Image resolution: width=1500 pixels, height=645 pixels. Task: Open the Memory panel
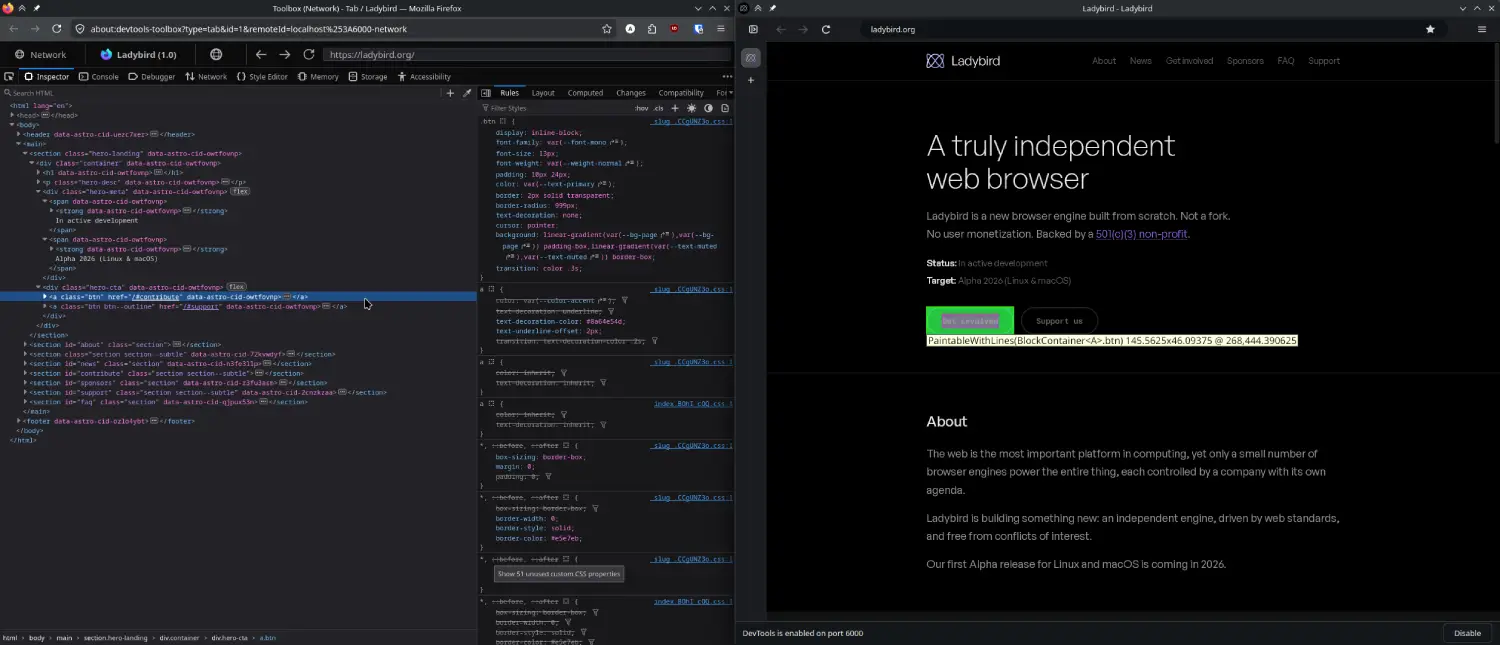[x=318, y=76]
